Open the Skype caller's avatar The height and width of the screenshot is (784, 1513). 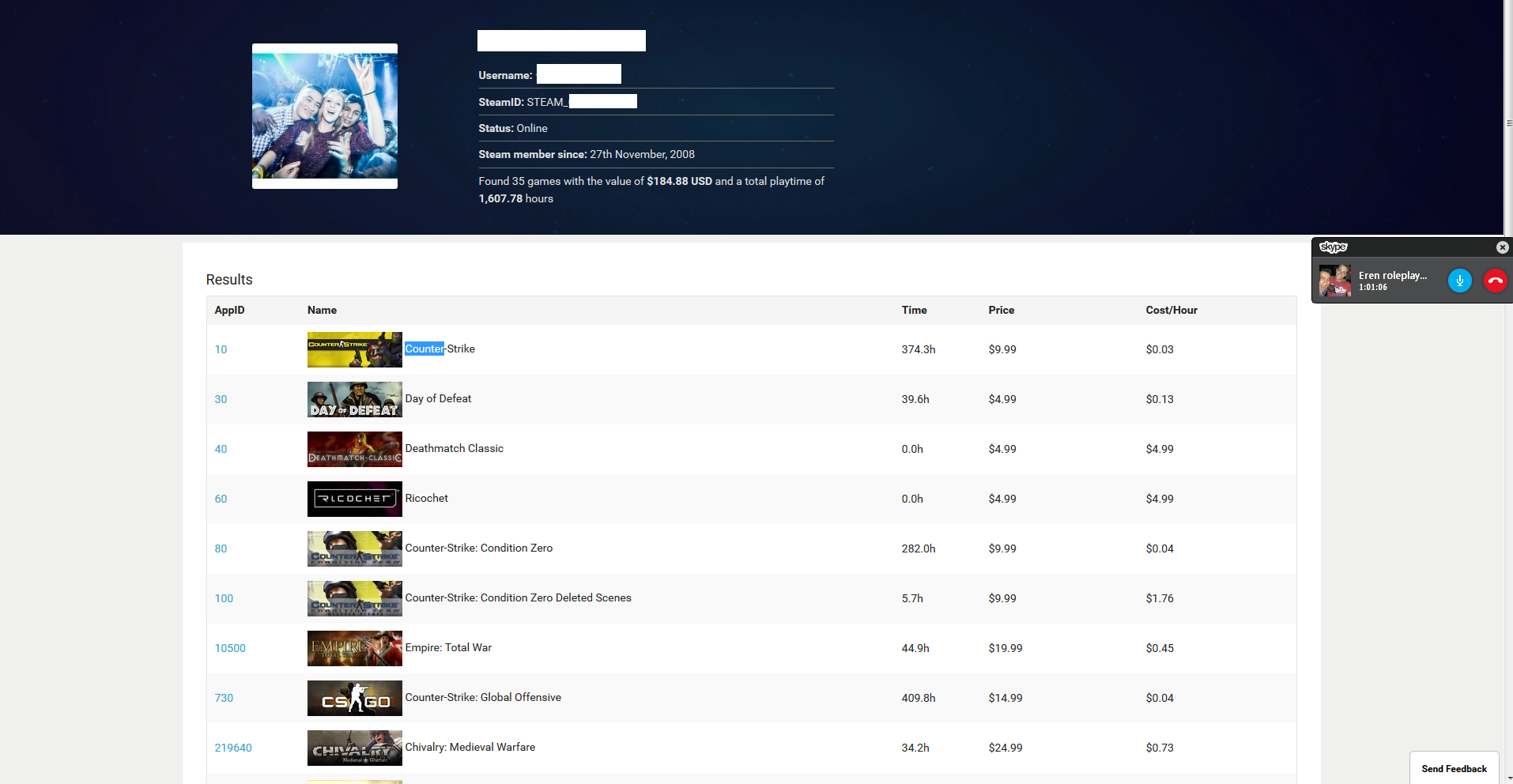[x=1335, y=281]
